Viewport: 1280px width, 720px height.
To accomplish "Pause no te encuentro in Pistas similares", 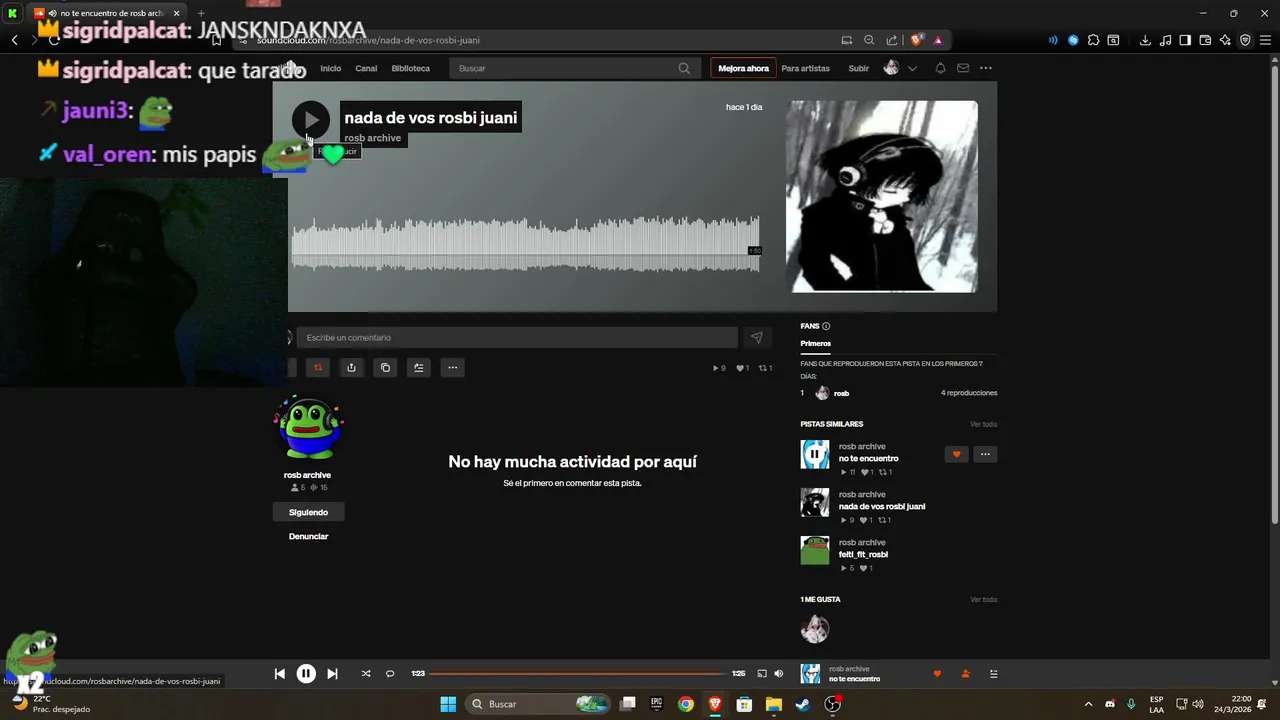I will coord(815,454).
